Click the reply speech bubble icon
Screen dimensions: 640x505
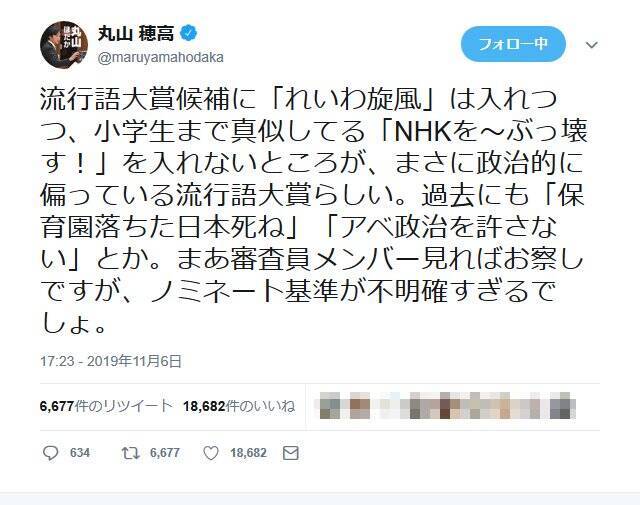pyautogui.click(x=51, y=453)
